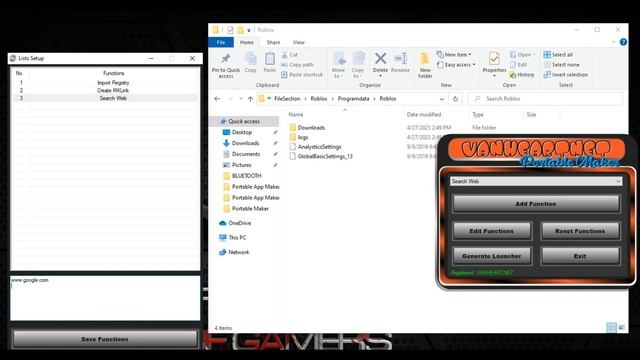Click Select all in ribbon
640x360 pixels.
pos(558,55)
